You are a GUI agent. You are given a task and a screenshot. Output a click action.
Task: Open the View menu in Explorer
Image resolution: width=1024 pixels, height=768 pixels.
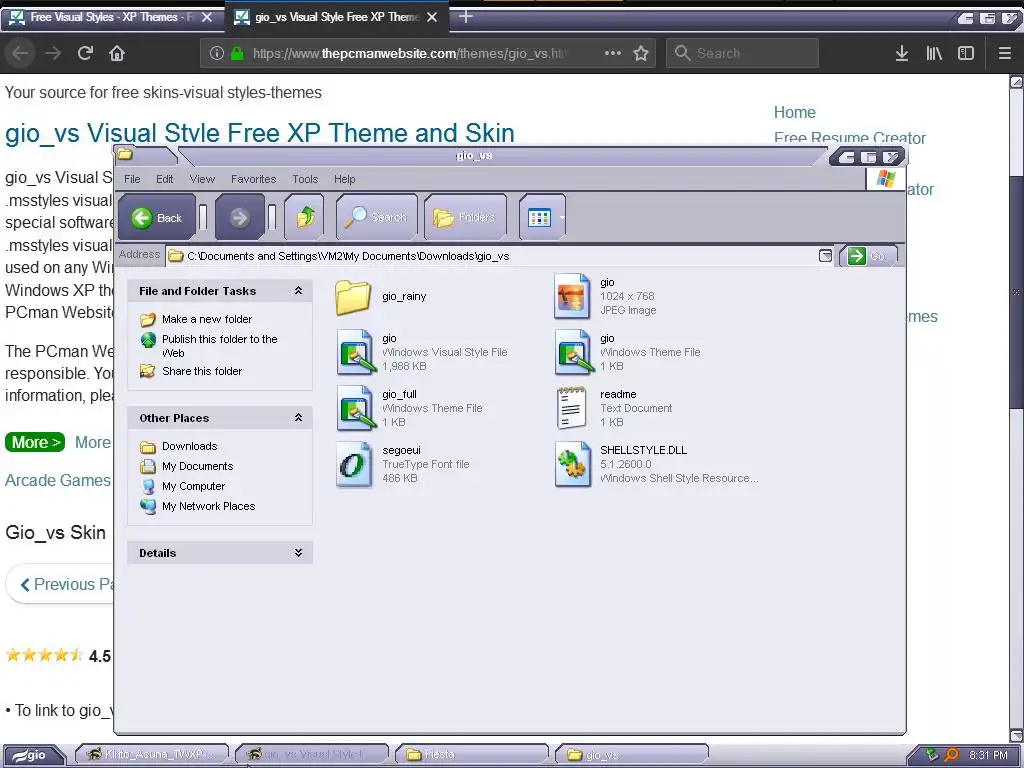[x=202, y=179]
